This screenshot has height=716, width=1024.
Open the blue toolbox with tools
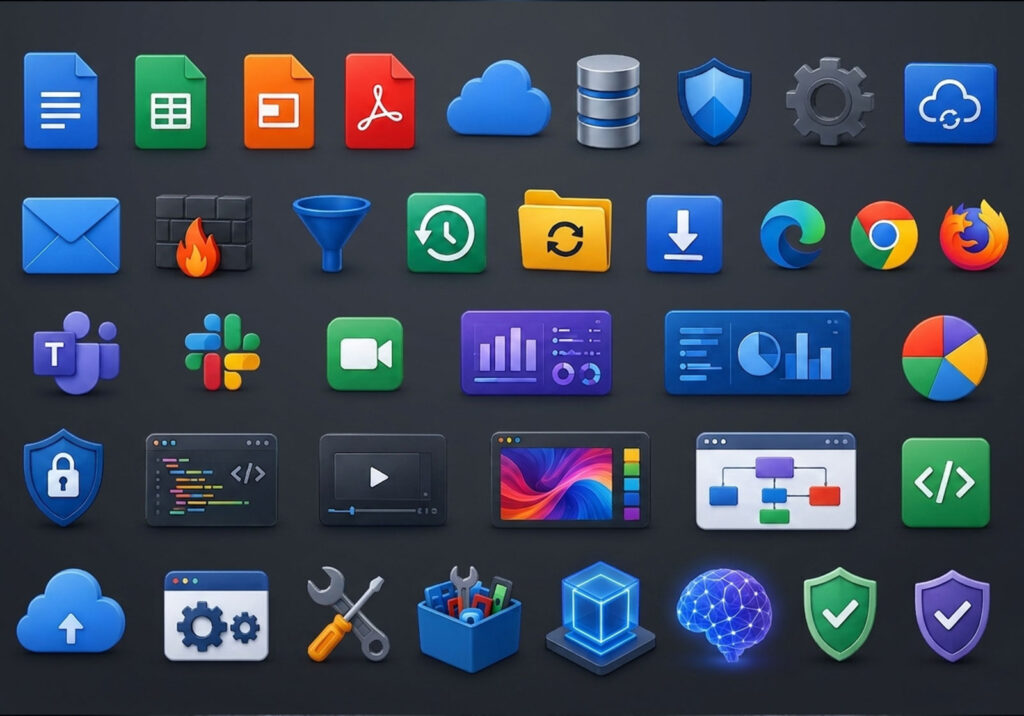(x=469, y=619)
